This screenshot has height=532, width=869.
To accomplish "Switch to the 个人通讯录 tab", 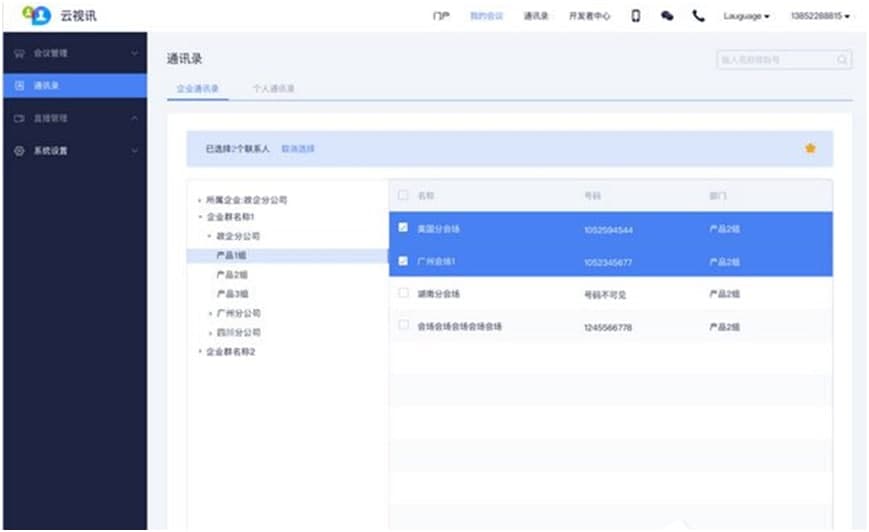I will click(274, 89).
